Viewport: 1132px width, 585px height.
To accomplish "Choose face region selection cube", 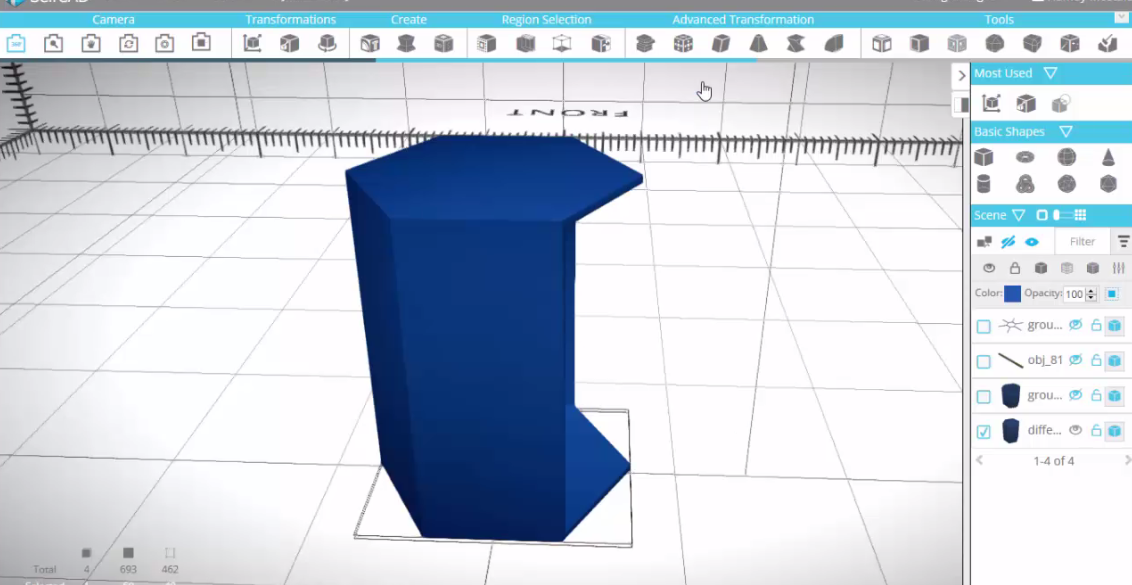I will pyautogui.click(x=487, y=43).
